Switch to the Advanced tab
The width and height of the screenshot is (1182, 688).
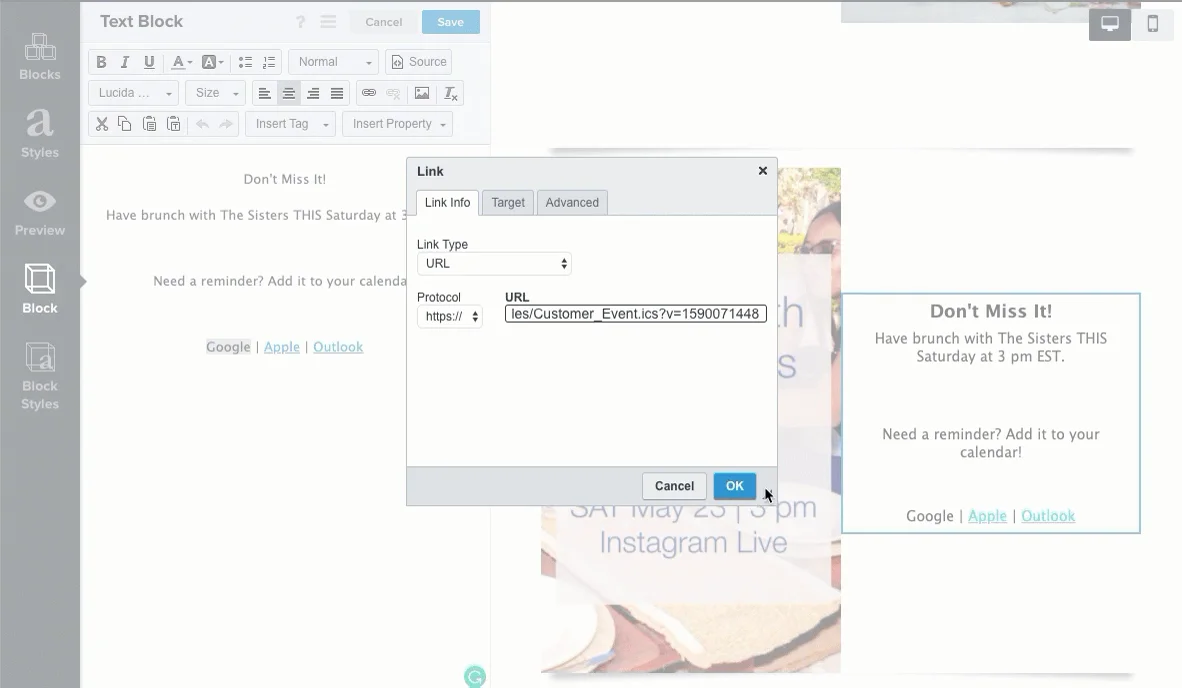(x=572, y=203)
